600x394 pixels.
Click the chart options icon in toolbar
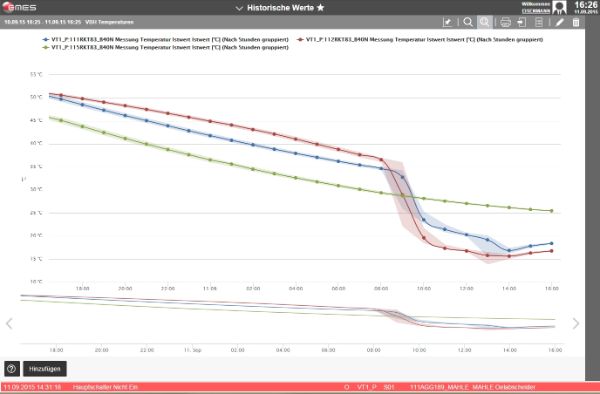pyautogui.click(x=447, y=22)
